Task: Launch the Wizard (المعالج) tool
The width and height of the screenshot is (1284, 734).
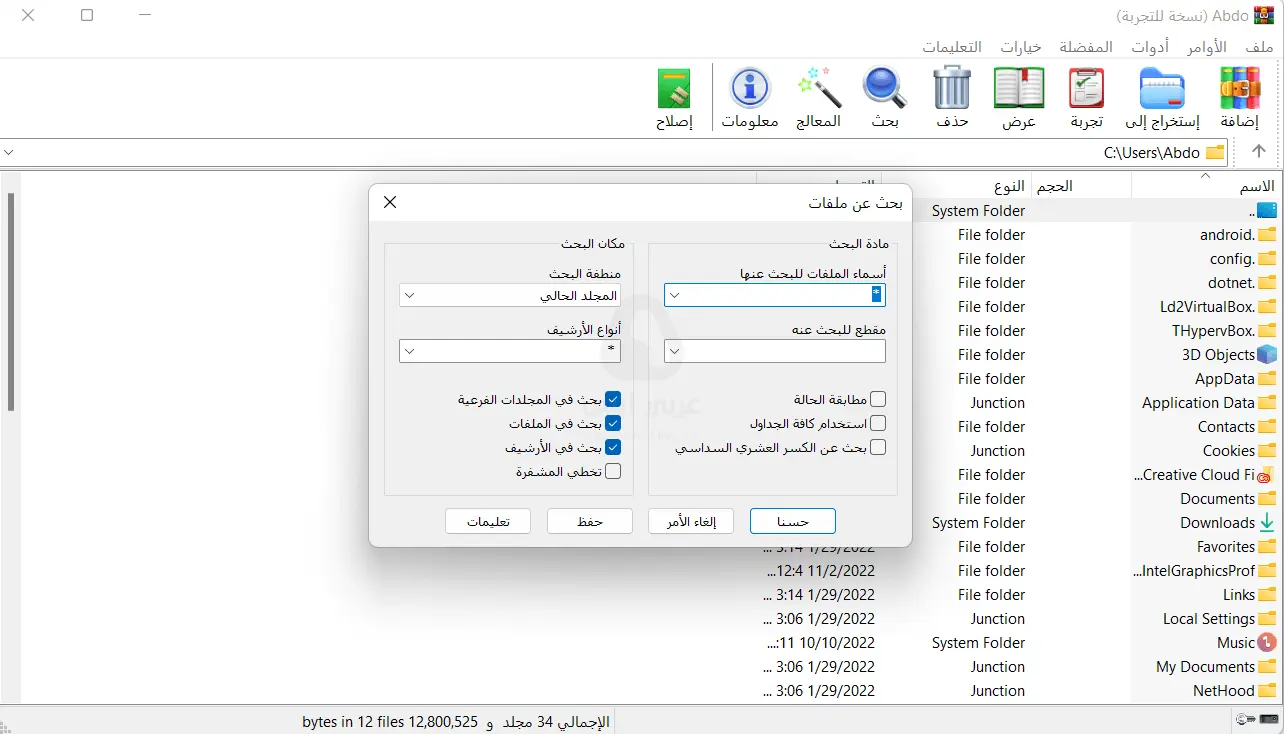Action: 818,95
